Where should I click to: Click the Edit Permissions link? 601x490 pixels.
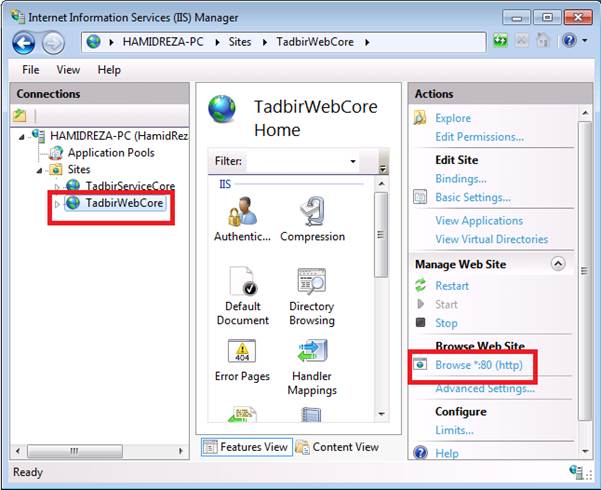(x=479, y=137)
